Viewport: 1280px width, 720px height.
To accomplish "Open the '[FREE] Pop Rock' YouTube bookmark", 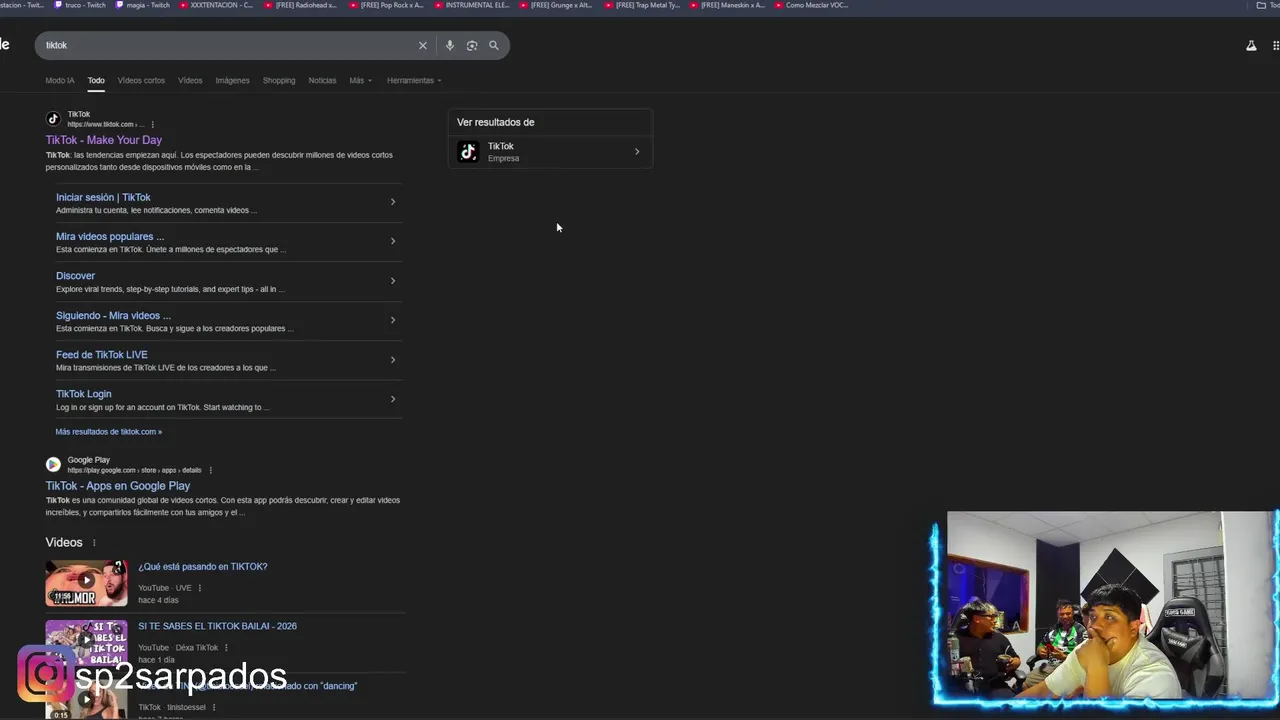I will pos(386,5).
